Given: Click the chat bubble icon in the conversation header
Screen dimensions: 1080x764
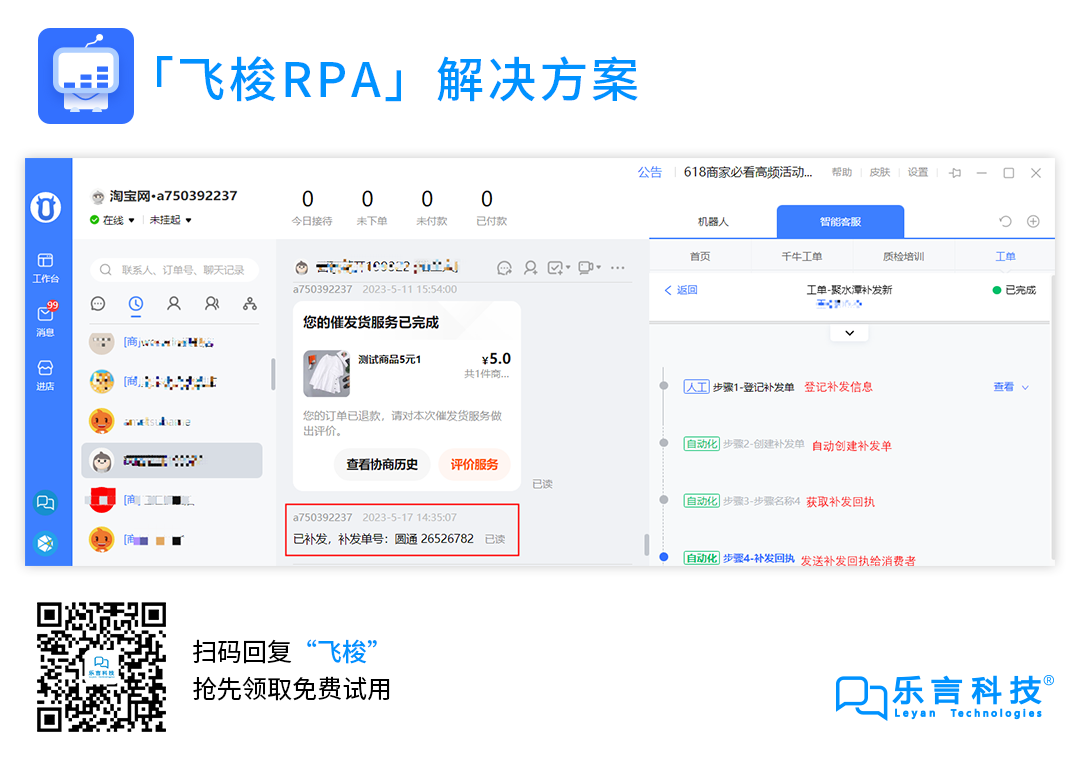Looking at the screenshot, I should 504,268.
